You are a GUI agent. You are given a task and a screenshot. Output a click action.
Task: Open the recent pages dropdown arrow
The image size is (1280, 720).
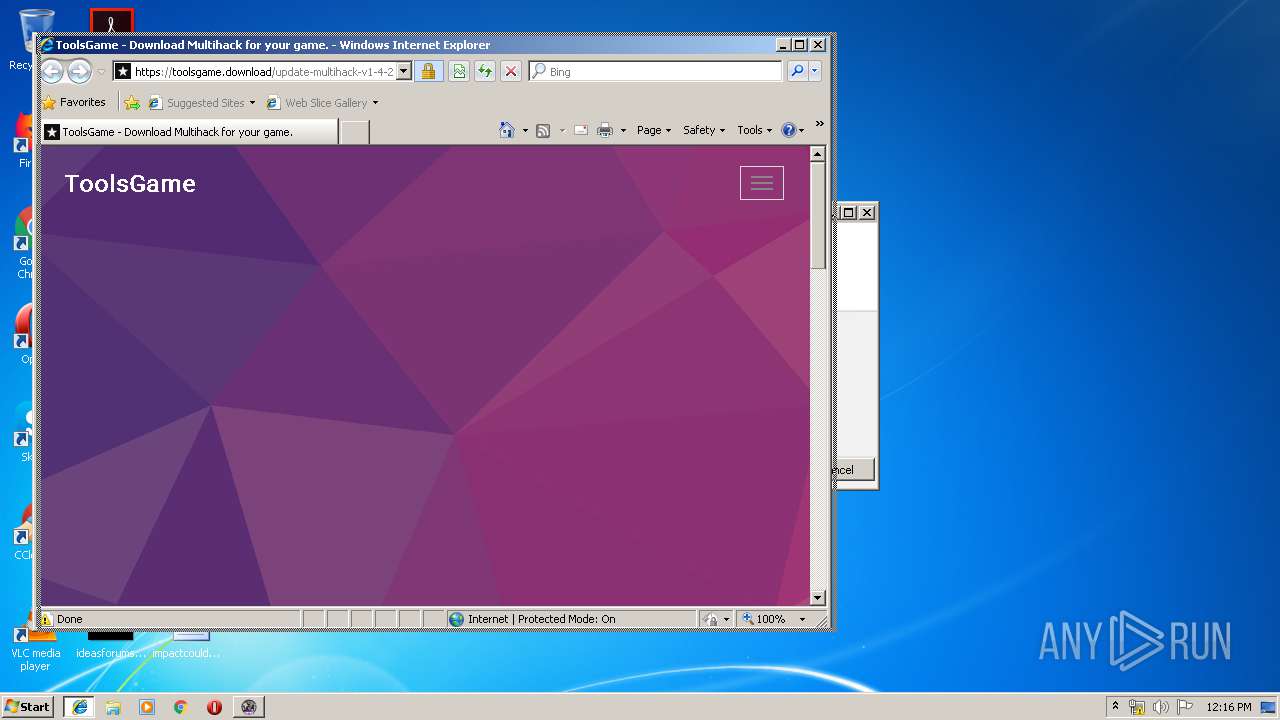pos(101,72)
